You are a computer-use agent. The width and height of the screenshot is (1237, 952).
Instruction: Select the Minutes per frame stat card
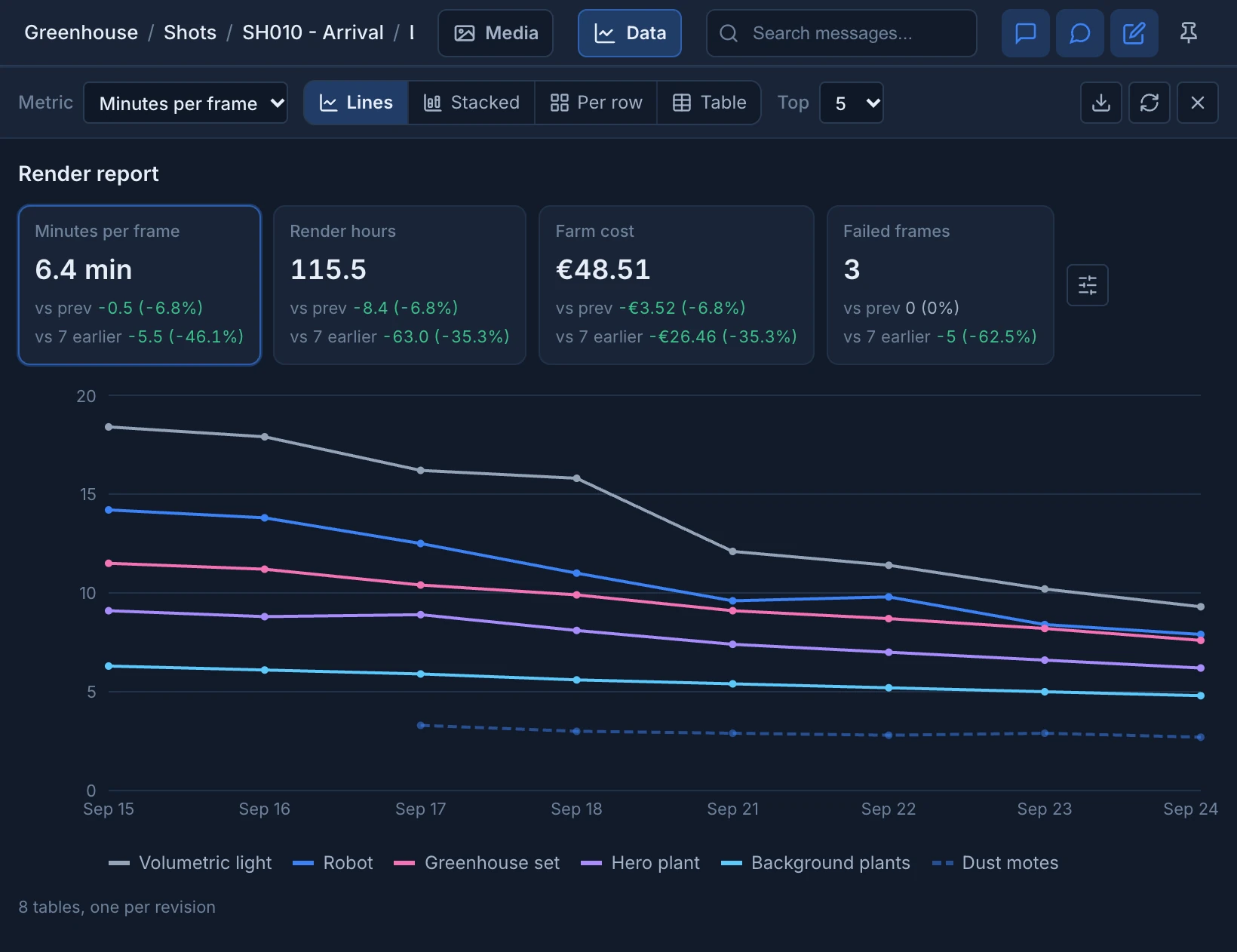coord(140,285)
